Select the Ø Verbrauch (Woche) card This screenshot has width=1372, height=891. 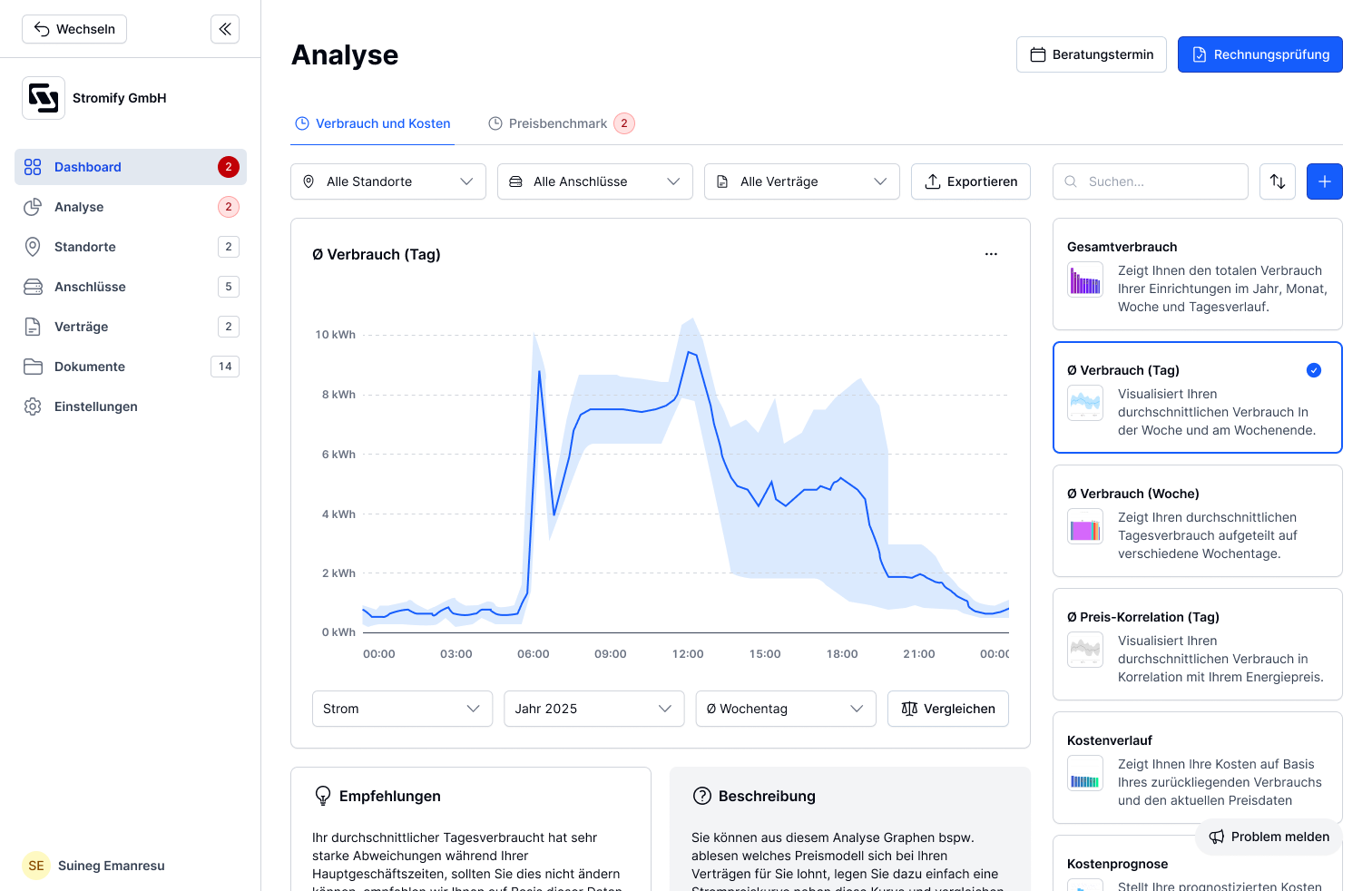point(1198,521)
